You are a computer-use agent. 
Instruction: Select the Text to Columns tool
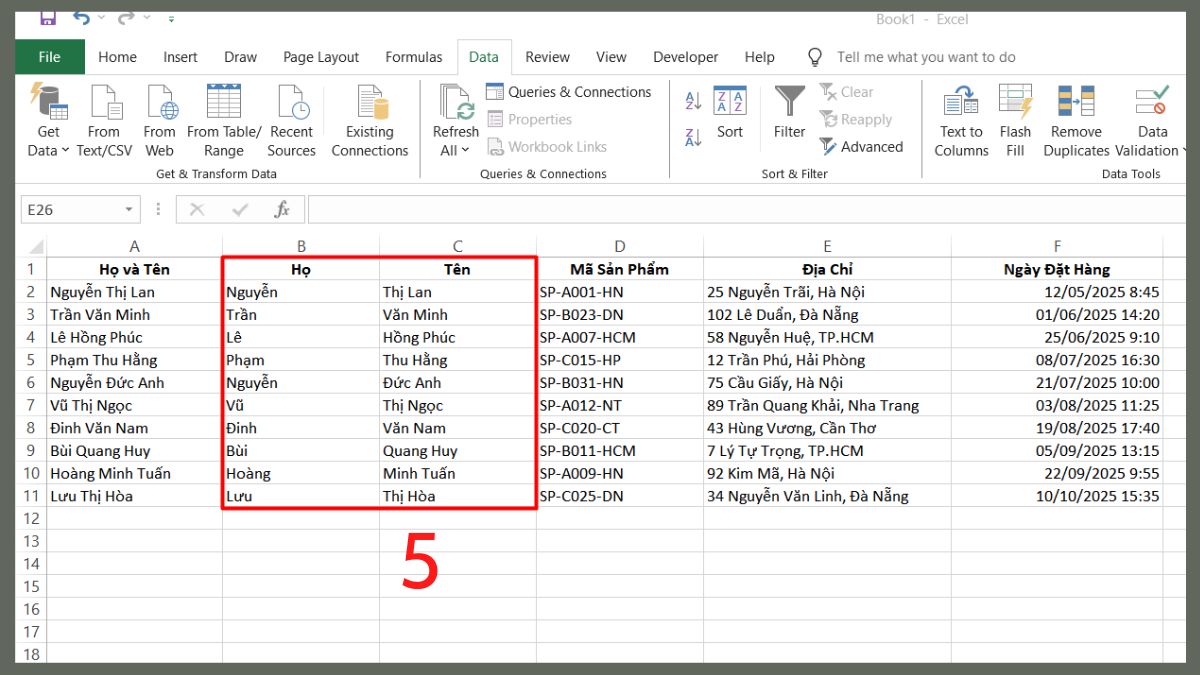click(x=960, y=120)
